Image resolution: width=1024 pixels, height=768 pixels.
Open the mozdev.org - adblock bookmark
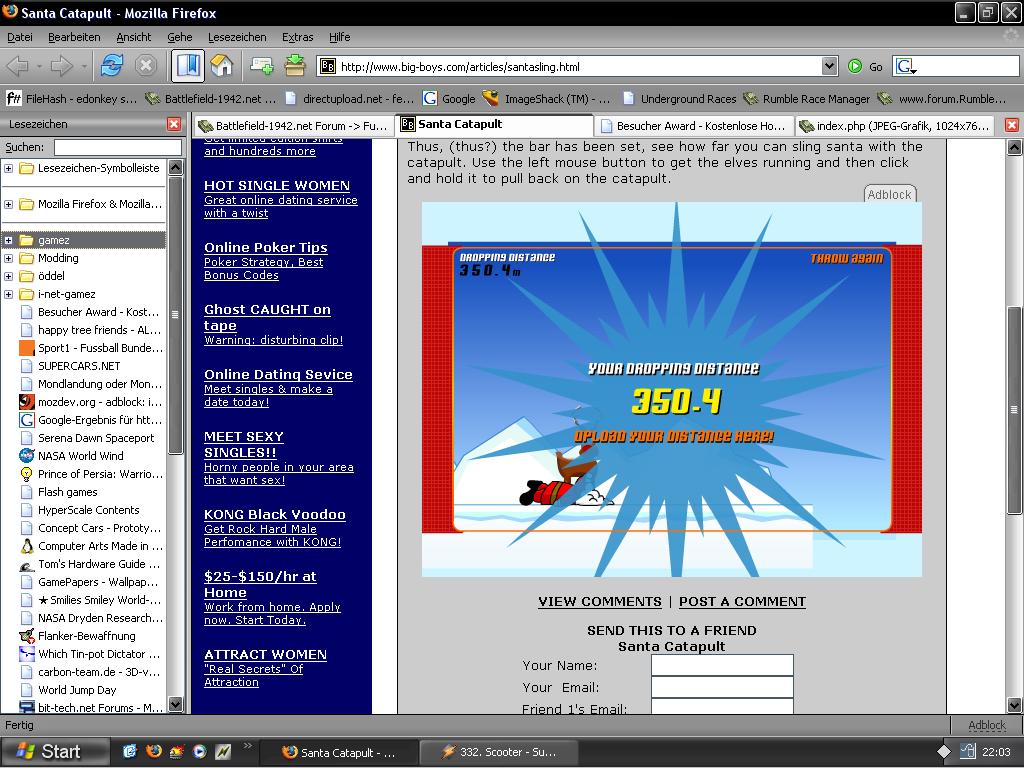pos(91,402)
